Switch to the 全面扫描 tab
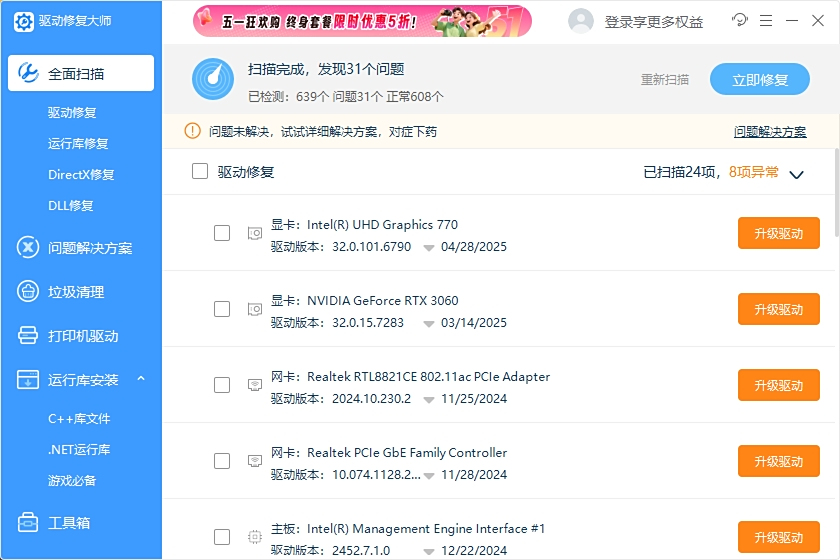The height and width of the screenshot is (560, 840). click(80, 73)
